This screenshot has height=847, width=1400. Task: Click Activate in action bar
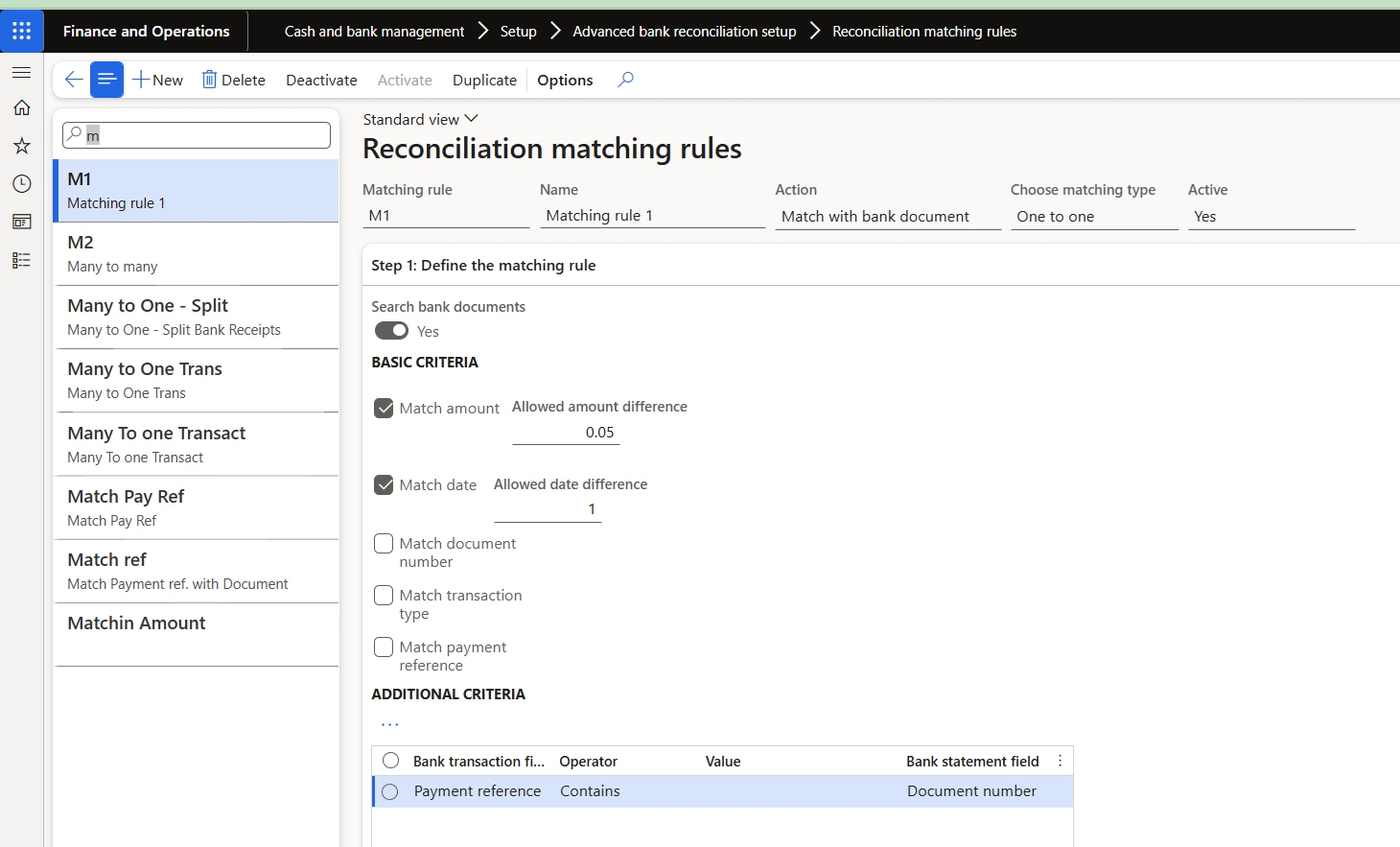[405, 80]
